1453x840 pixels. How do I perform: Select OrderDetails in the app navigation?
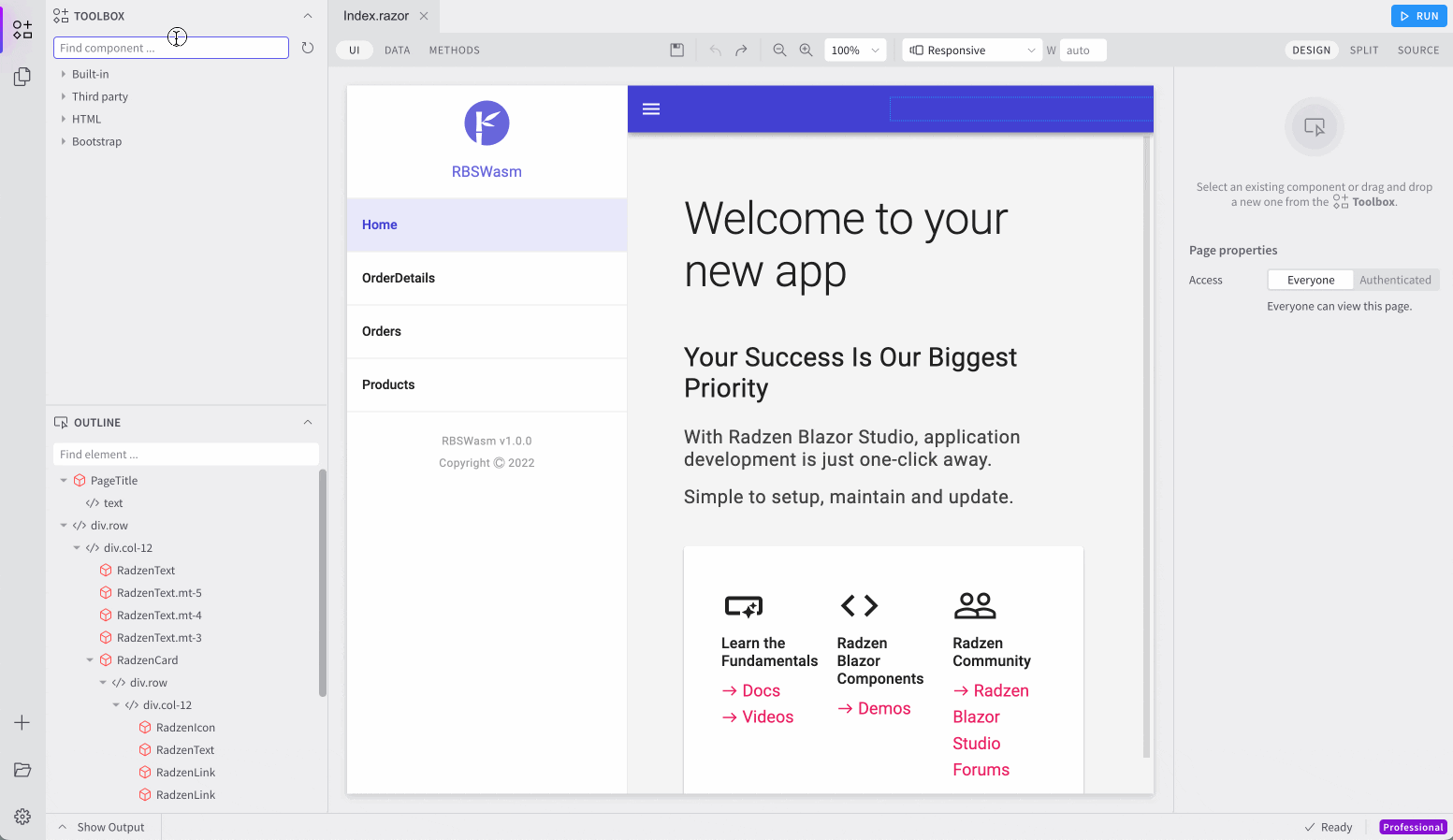click(487, 278)
